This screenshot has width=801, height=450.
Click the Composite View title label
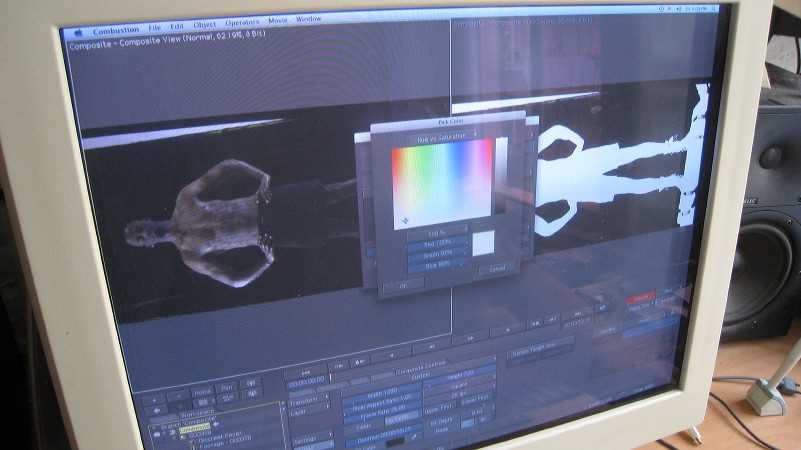(x=167, y=40)
